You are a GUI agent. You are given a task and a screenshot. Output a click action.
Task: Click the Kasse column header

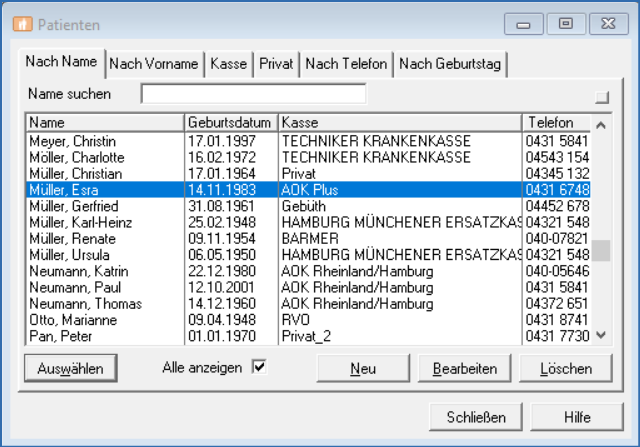(x=400, y=122)
